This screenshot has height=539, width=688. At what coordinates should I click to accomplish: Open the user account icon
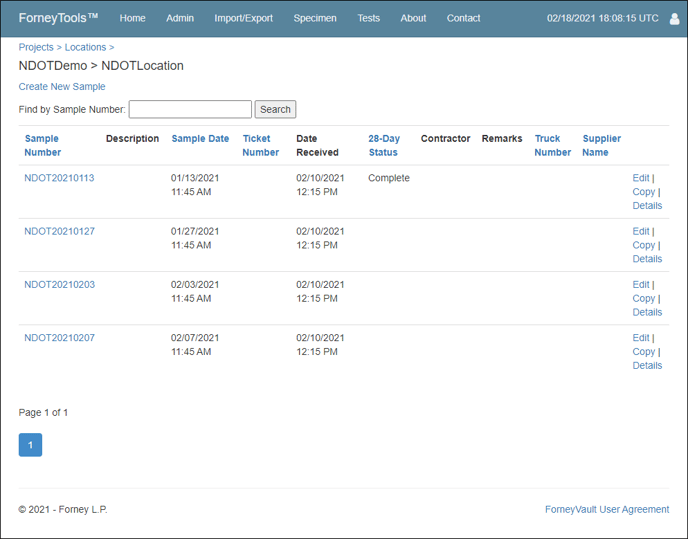pyautogui.click(x=674, y=18)
